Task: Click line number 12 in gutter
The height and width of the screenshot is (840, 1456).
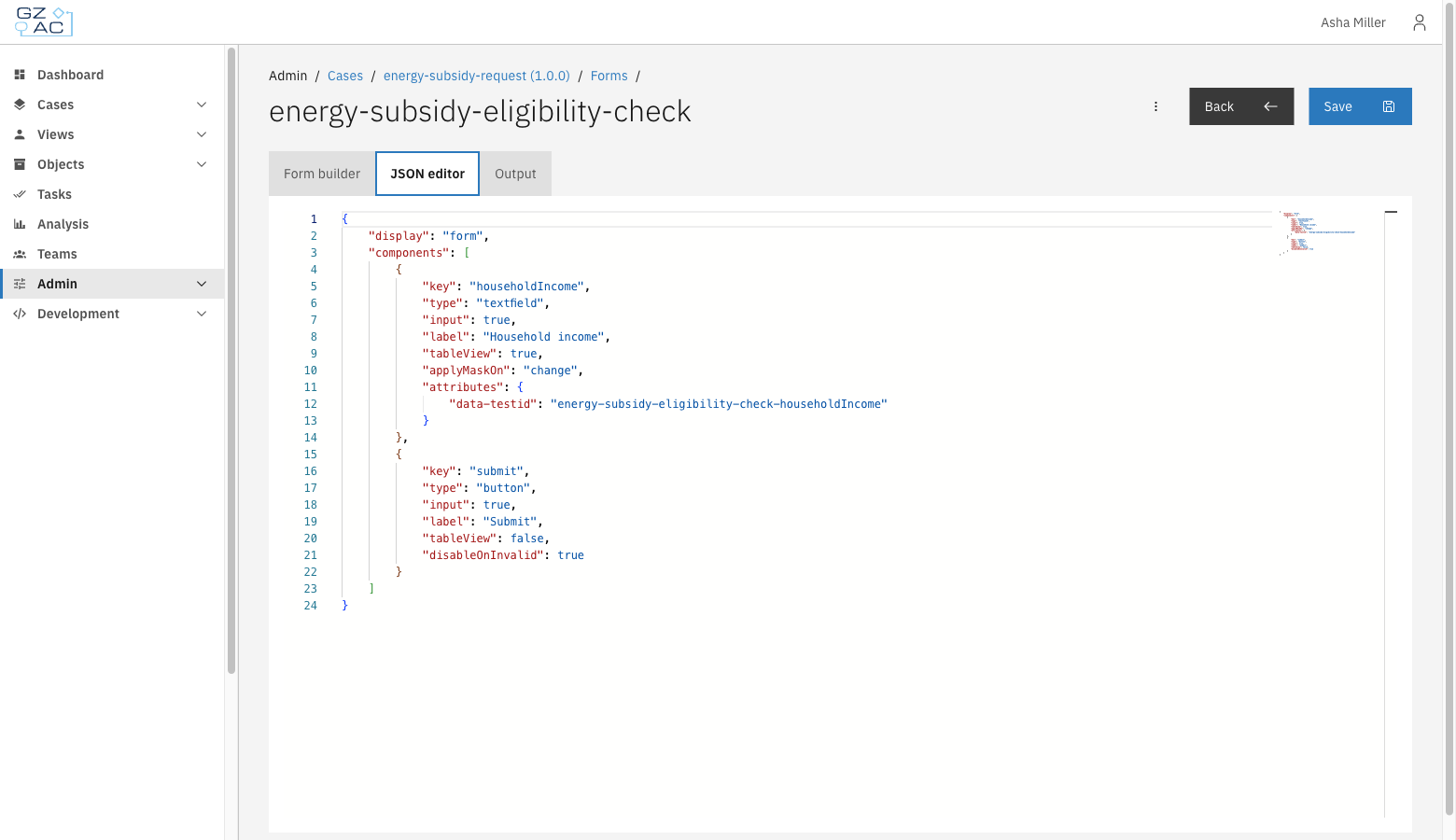Action: 310,404
